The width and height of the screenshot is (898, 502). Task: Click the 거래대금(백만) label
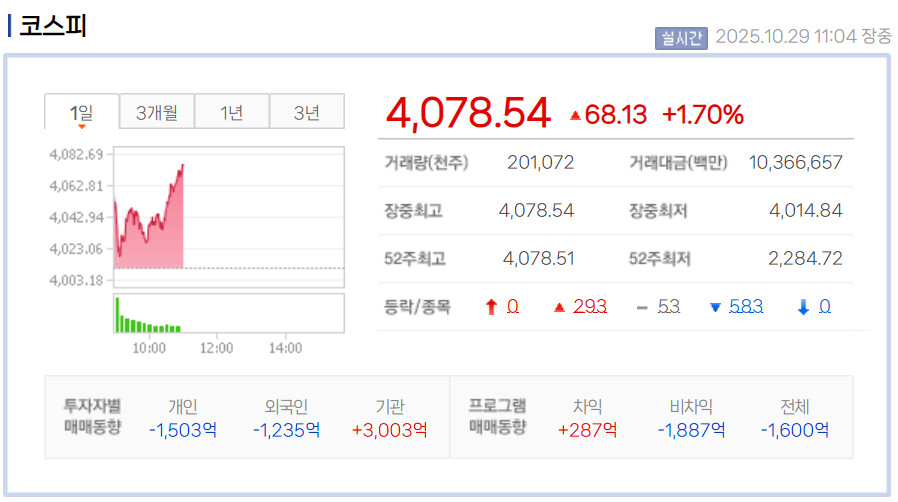tap(678, 163)
